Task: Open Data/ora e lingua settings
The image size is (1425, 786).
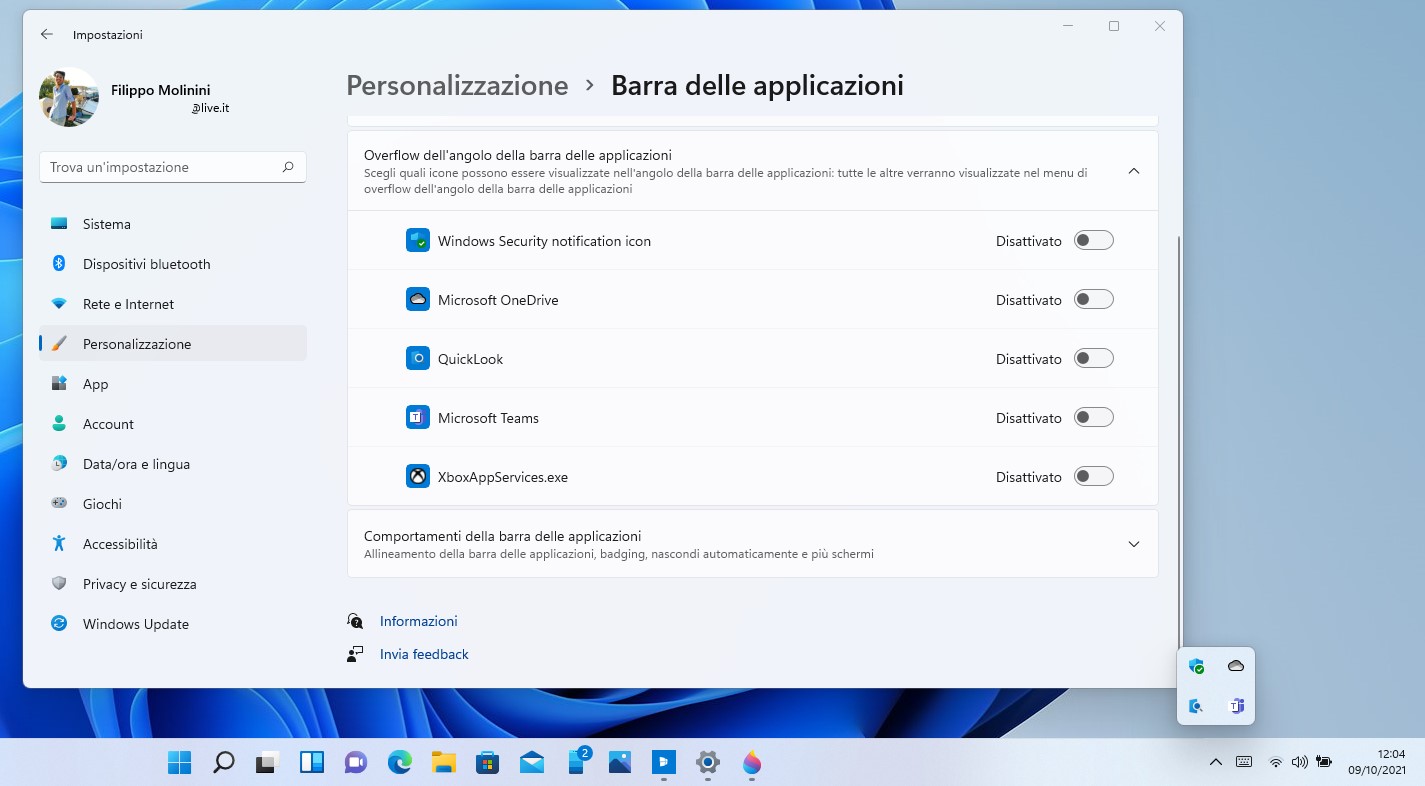Action: [x=173, y=464]
